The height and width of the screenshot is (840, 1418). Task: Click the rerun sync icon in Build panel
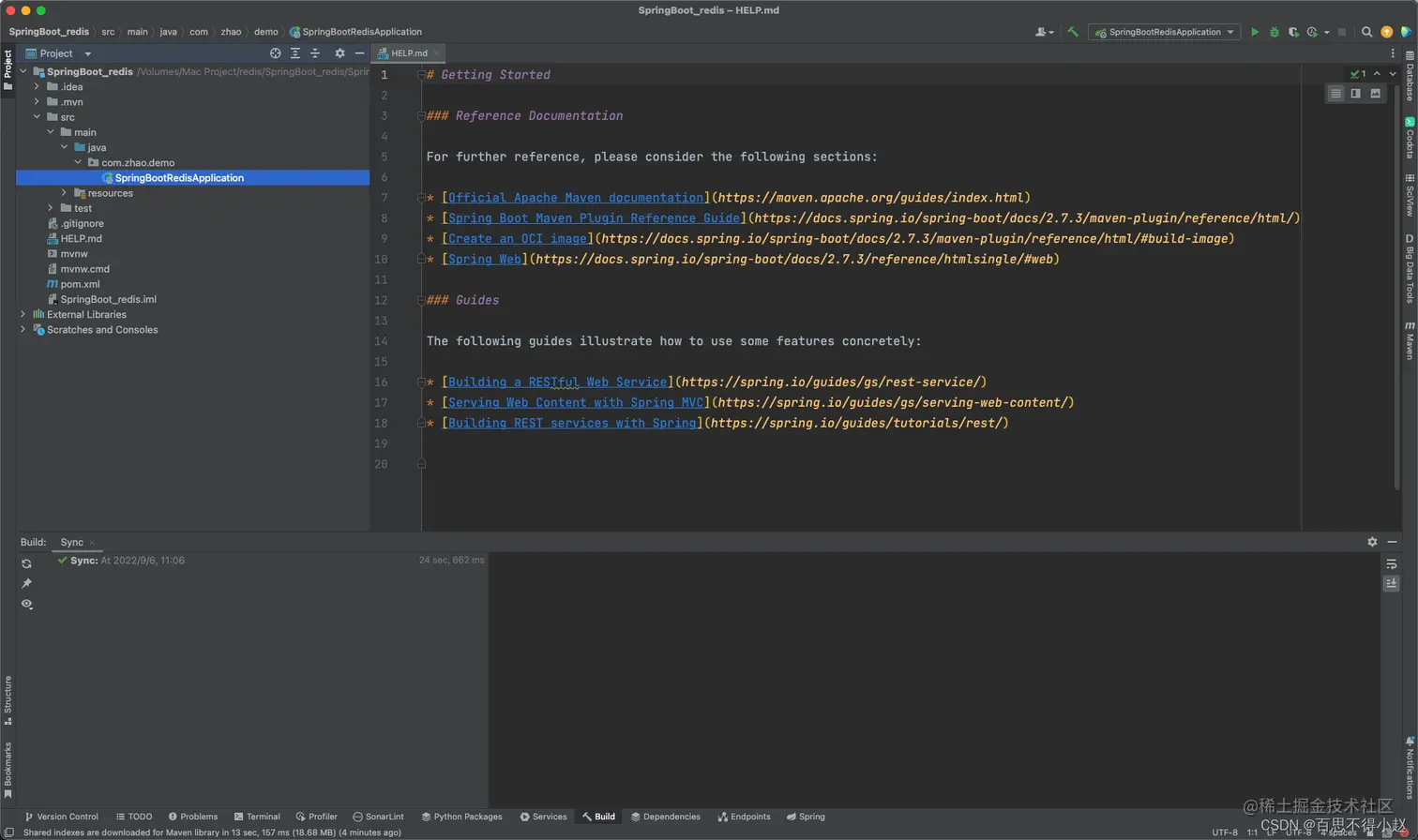coord(26,563)
